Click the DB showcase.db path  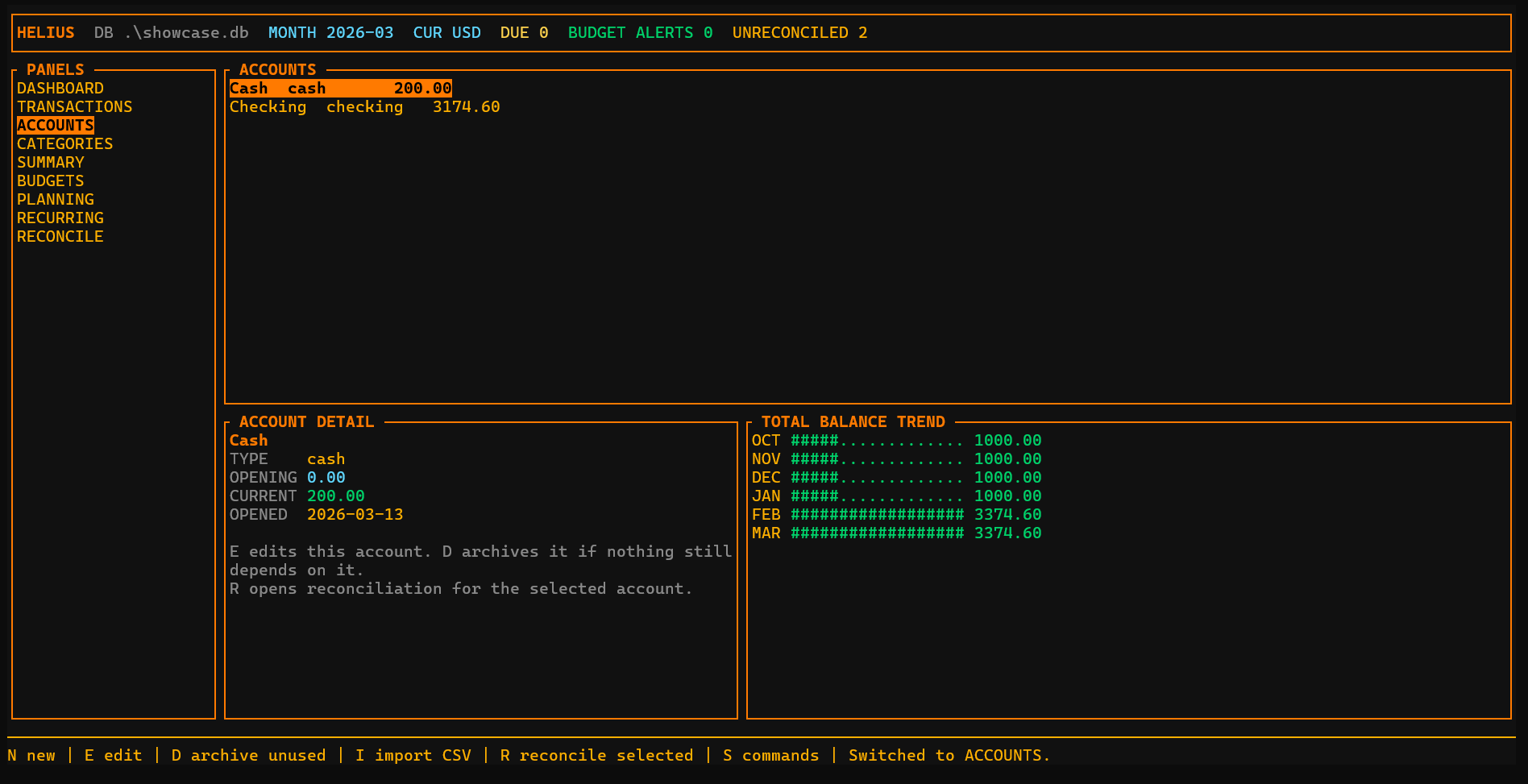click(172, 33)
